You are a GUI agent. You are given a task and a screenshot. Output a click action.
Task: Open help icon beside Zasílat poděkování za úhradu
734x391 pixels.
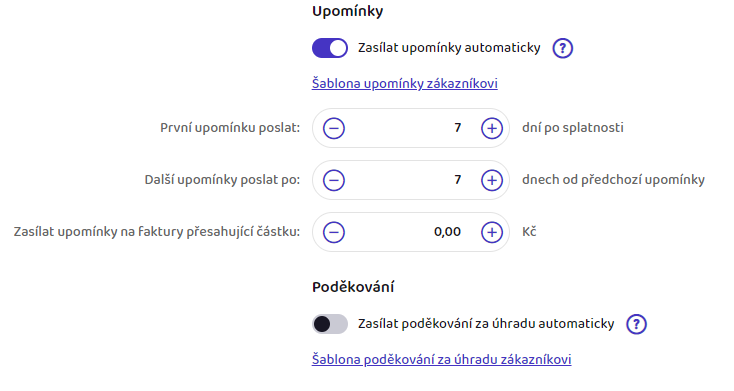click(636, 324)
